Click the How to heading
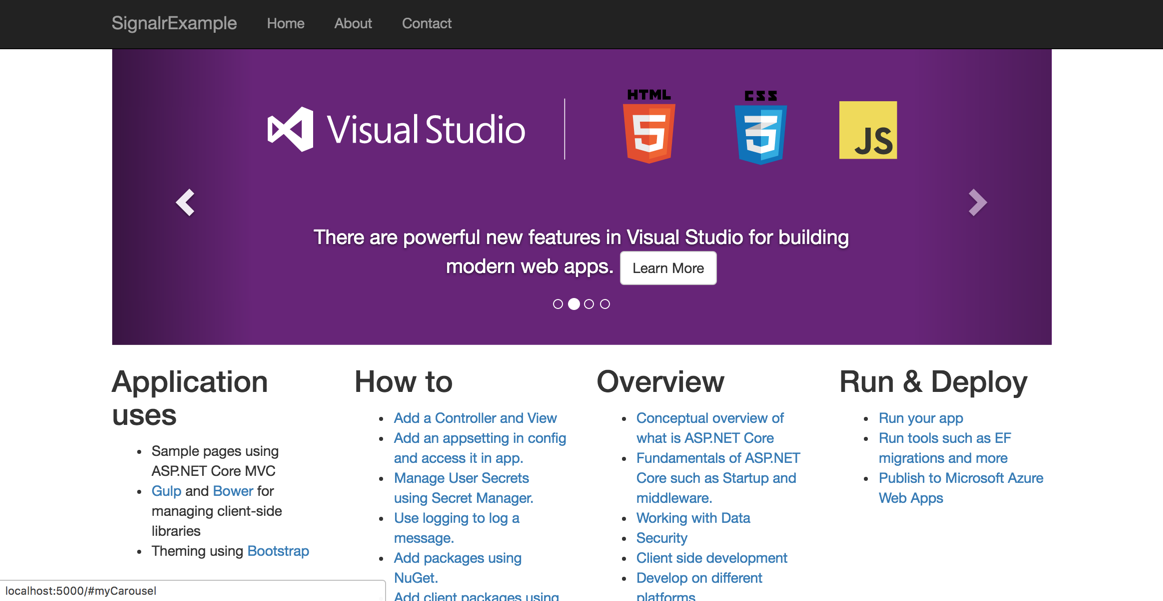 tap(403, 382)
